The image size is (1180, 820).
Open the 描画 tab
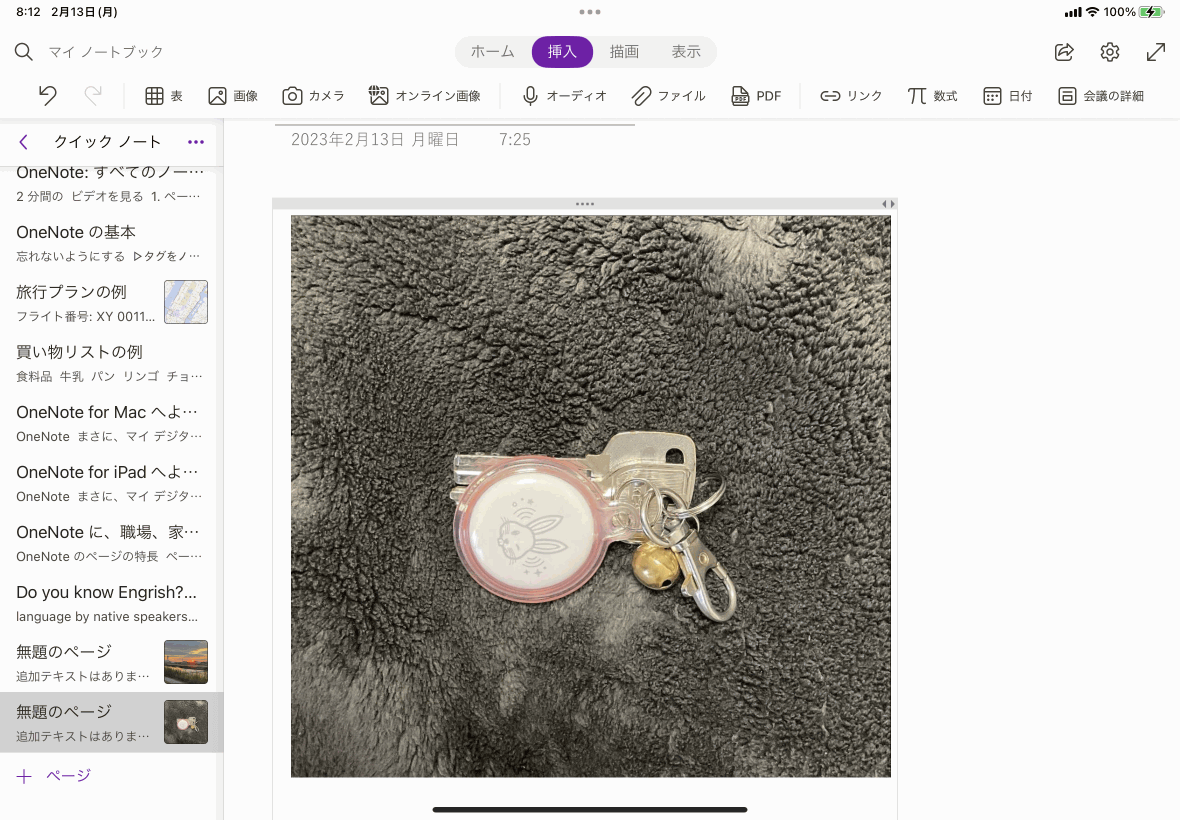tap(624, 52)
